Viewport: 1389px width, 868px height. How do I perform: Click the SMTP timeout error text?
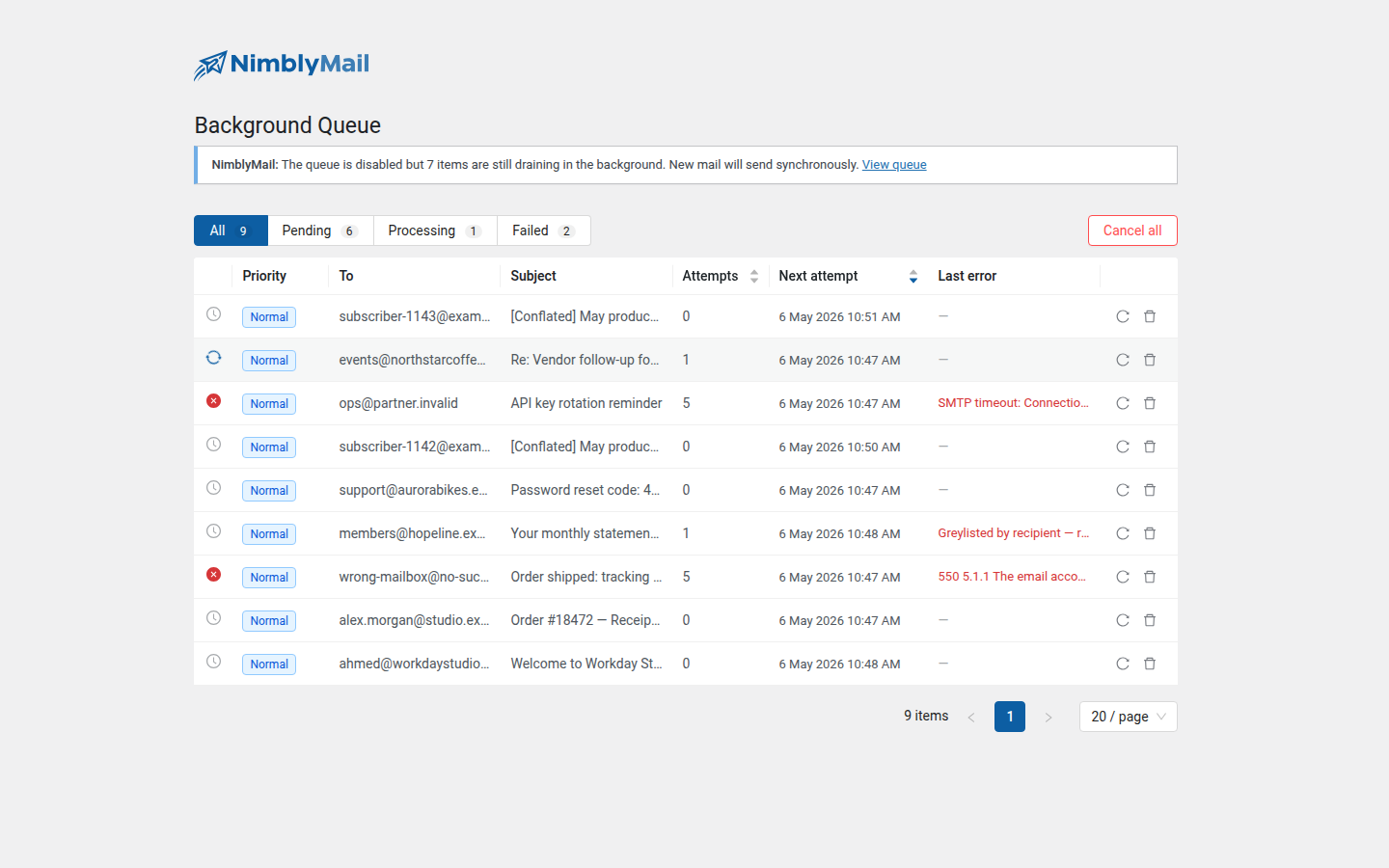1013,403
